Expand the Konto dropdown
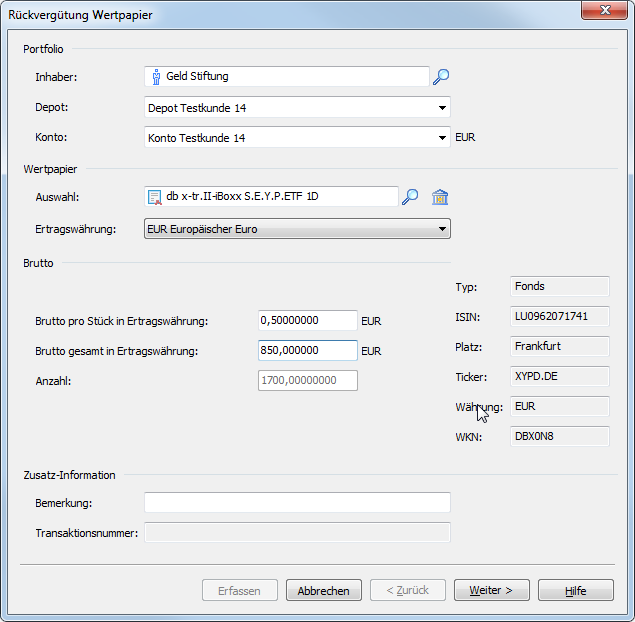The width and height of the screenshot is (635, 622). coord(441,138)
